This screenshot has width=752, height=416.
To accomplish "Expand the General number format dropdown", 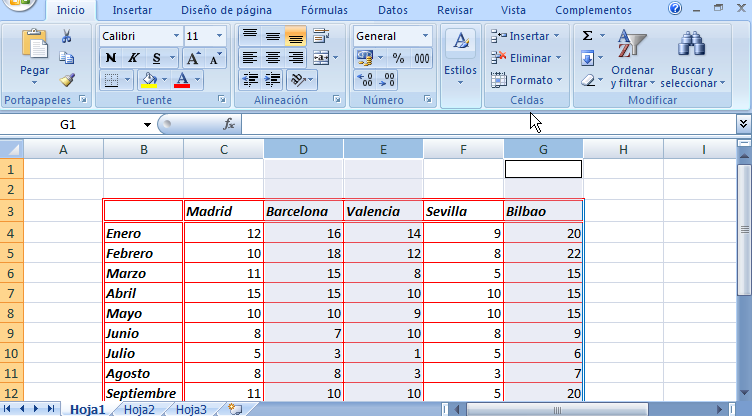I will (x=425, y=36).
